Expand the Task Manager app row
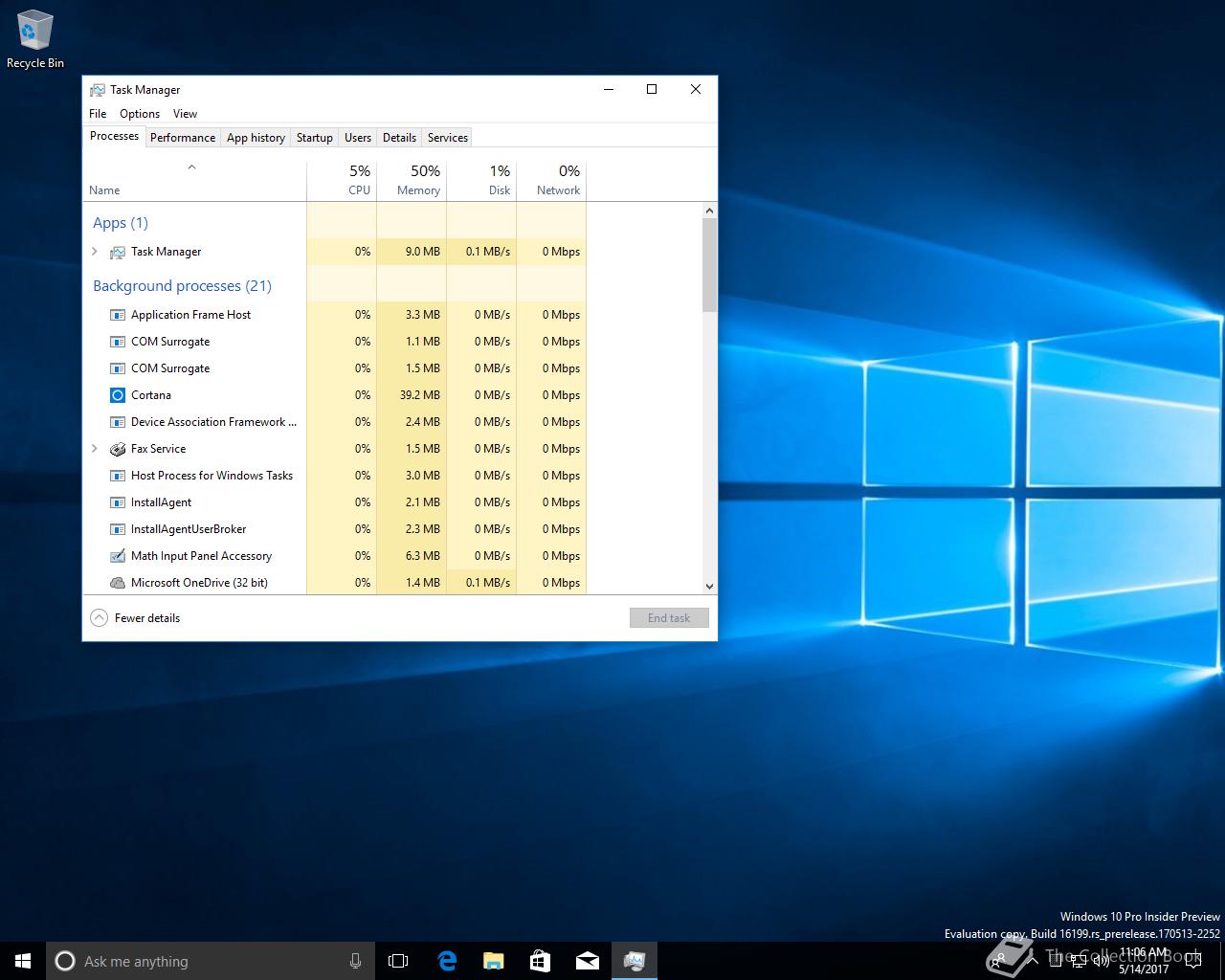This screenshot has height=980, width=1225. (x=94, y=252)
